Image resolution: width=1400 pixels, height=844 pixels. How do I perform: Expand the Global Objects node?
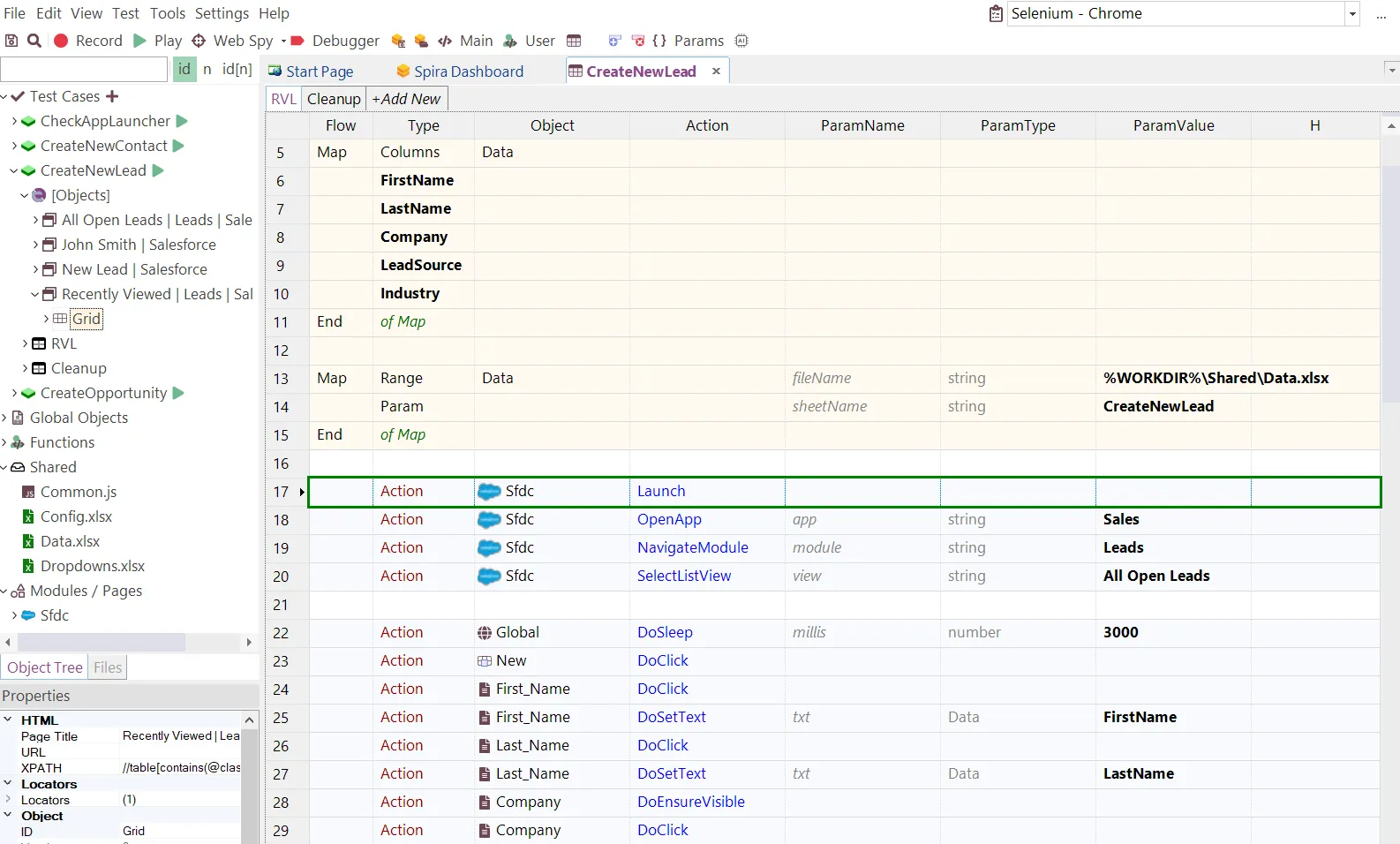(4, 418)
